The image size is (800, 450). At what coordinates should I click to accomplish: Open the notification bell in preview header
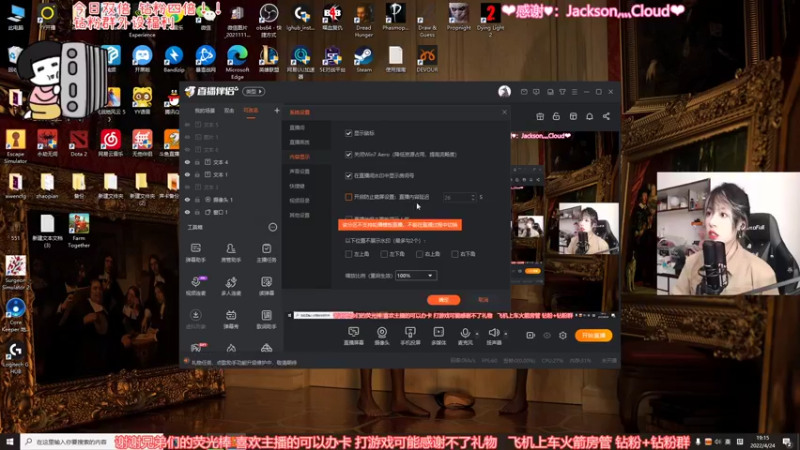pyautogui.click(x=589, y=116)
